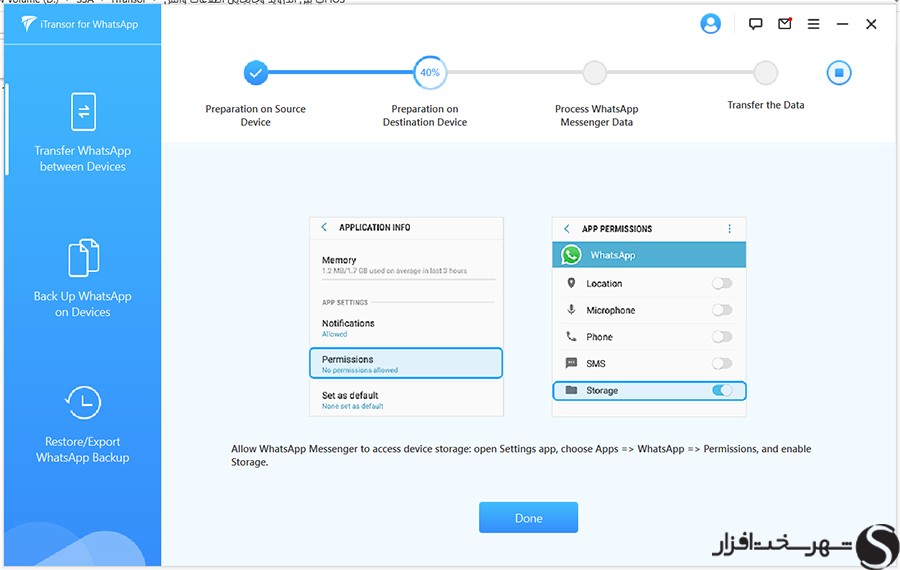Click the Process WhatsApp Messenger Data step circle
This screenshot has width=900, height=570.
point(595,73)
